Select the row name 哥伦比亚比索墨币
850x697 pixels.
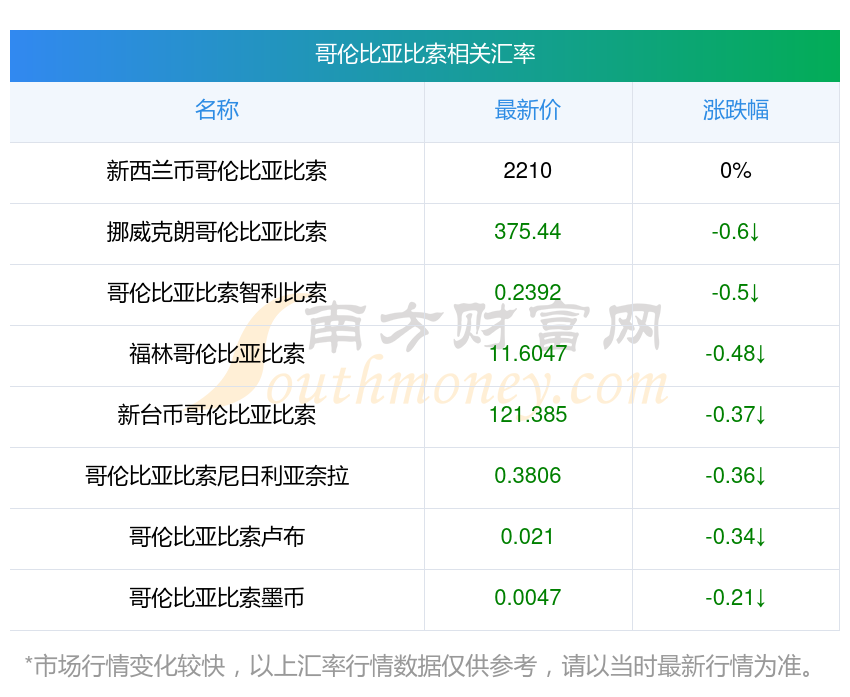217,598
